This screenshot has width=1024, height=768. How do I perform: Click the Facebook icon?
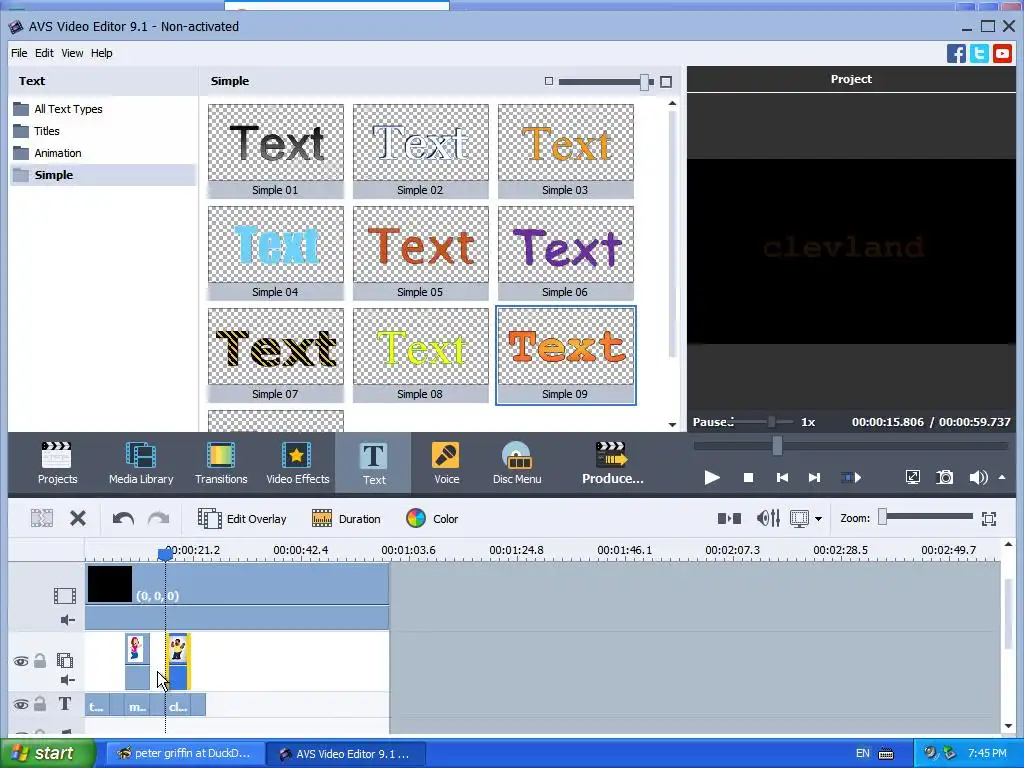pos(956,53)
